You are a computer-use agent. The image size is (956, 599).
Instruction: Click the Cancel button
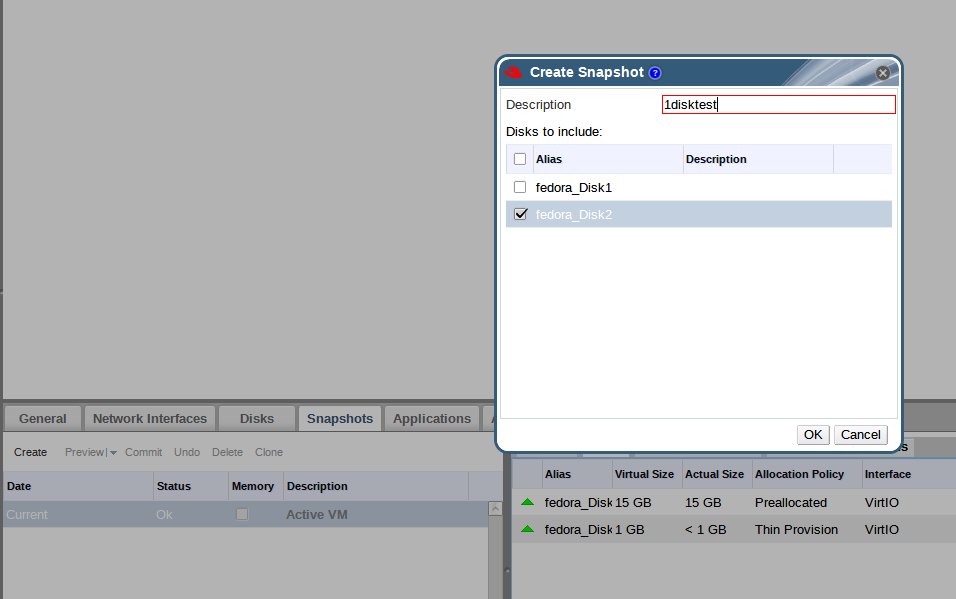(x=860, y=434)
